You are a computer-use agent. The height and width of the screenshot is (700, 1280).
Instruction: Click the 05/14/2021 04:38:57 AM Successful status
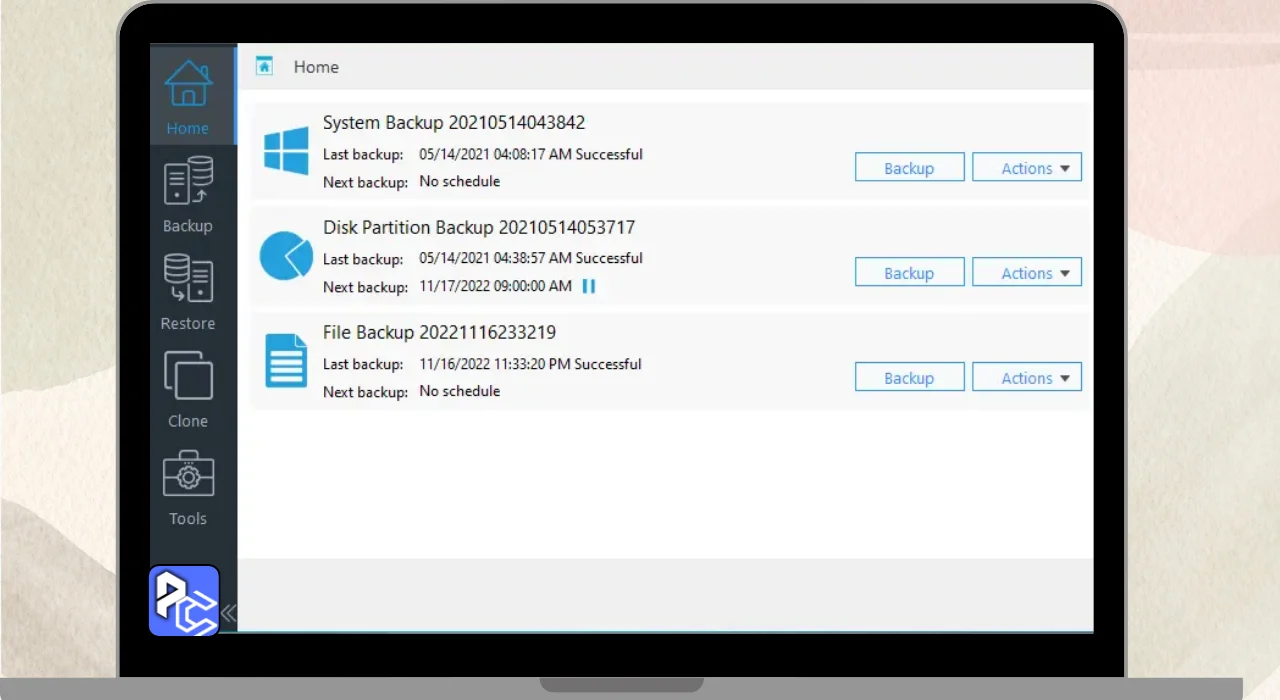[x=531, y=258]
